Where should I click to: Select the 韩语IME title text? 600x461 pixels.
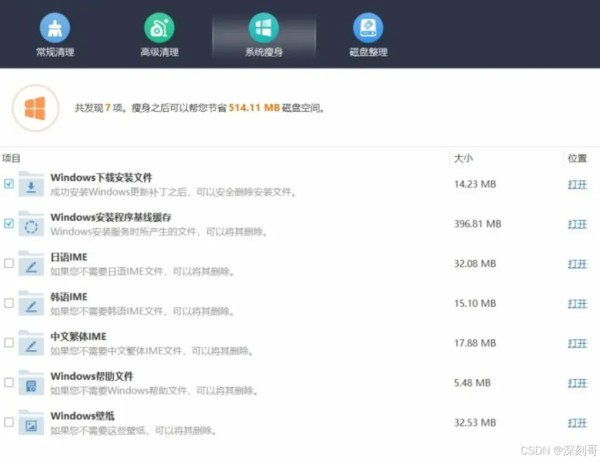point(69,297)
